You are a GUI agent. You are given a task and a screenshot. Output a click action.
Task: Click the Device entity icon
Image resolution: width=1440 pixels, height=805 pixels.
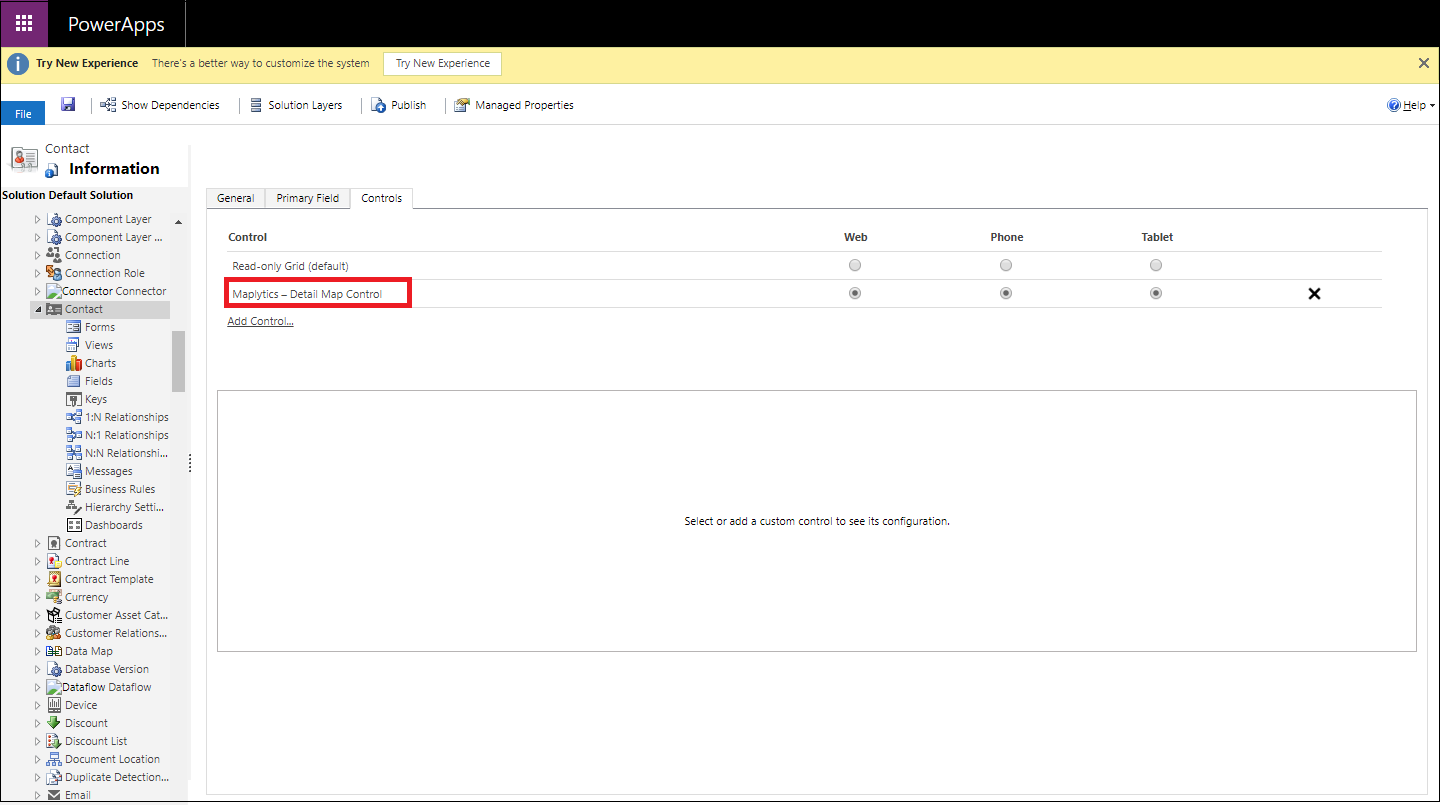pyautogui.click(x=54, y=705)
